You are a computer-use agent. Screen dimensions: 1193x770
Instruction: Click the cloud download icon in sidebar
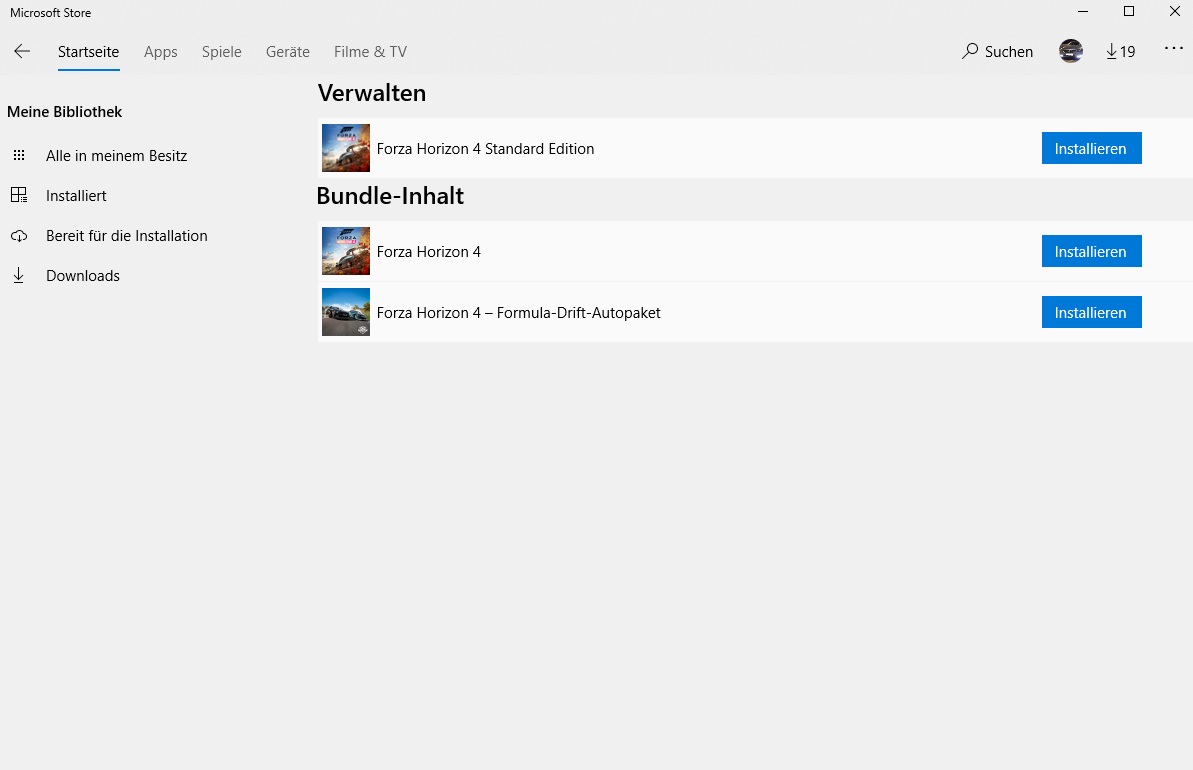pyautogui.click(x=19, y=236)
